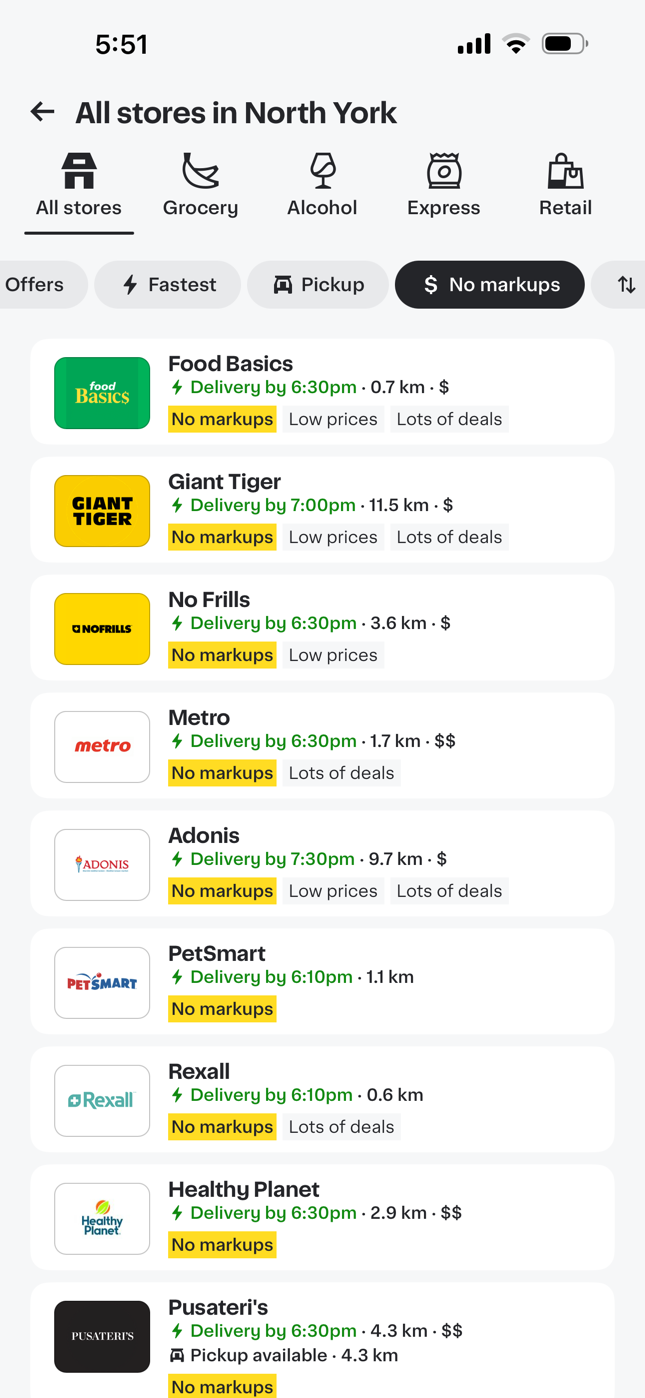Tap the Express snack bag icon
Screen dimensions: 645x1398
[x=443, y=172]
